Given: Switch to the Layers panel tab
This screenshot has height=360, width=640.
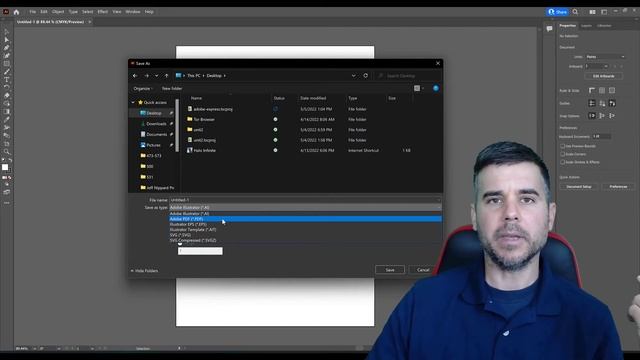Looking at the screenshot, I should click(x=586, y=26).
